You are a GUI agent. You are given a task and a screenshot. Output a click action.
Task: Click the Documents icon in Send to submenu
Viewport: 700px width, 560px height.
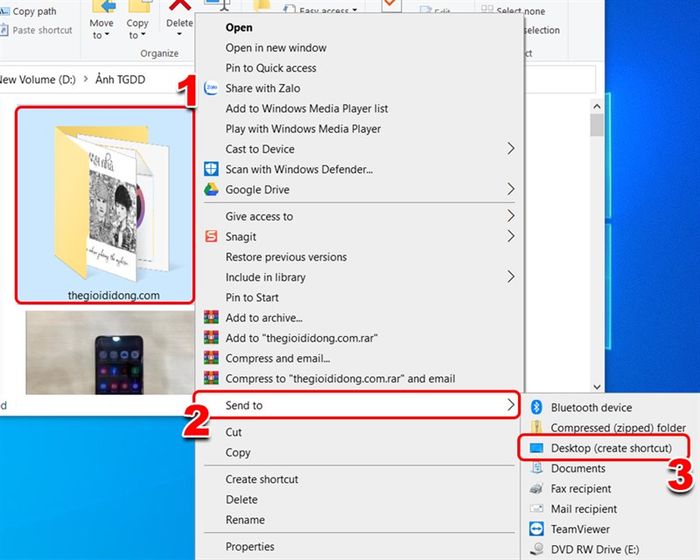pos(536,468)
